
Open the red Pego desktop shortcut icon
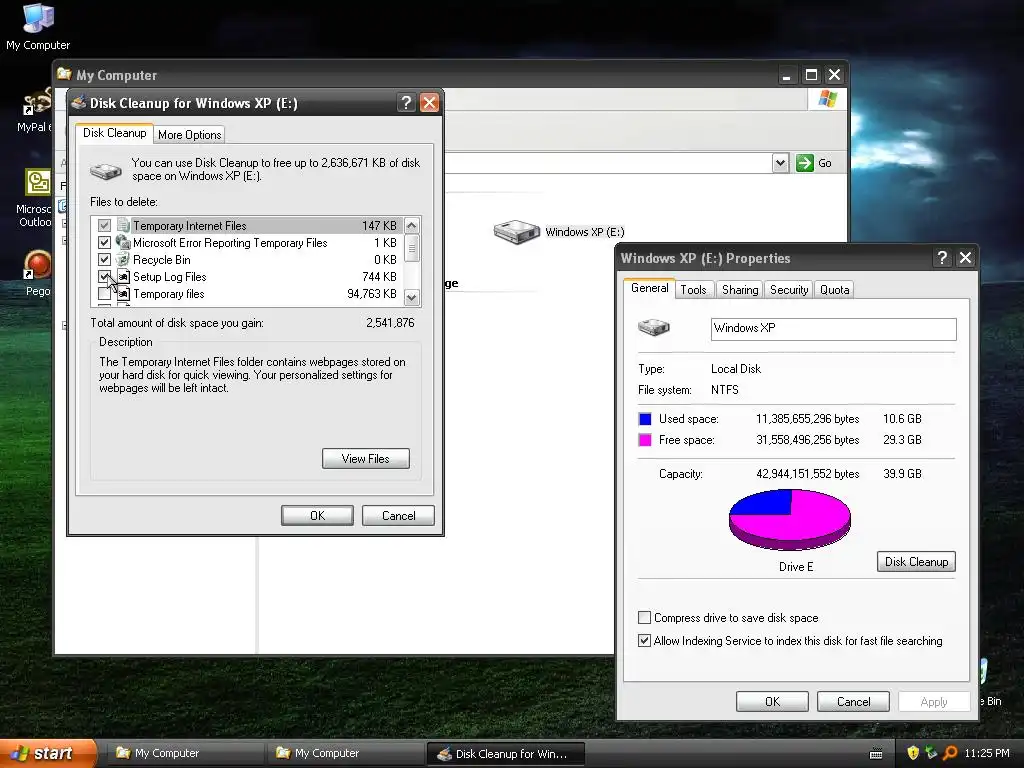pyautogui.click(x=37, y=265)
